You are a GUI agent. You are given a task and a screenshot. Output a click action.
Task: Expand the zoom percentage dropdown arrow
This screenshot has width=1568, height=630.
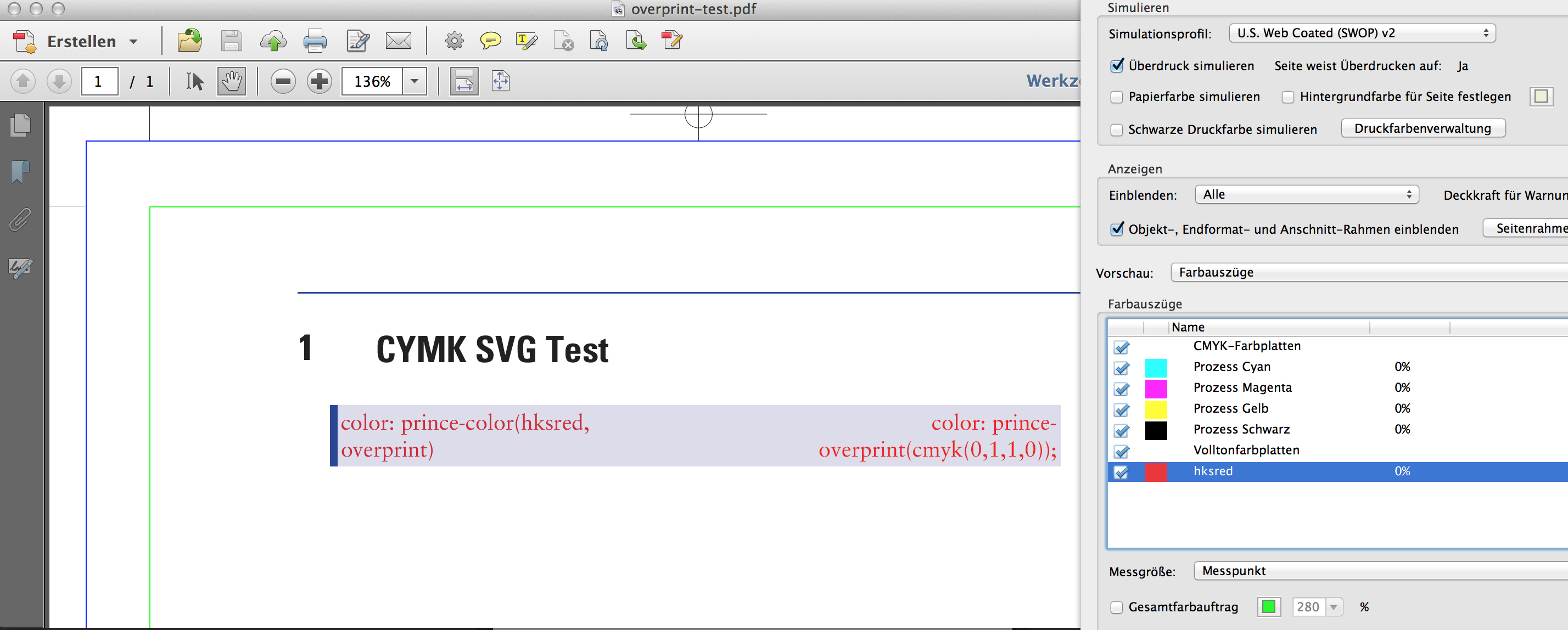415,81
